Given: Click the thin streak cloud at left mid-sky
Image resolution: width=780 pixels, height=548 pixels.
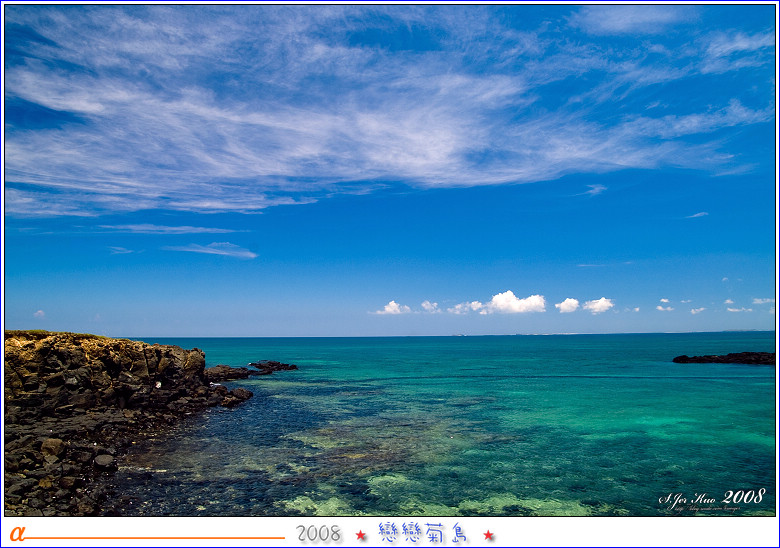Looking at the screenshot, I should (x=212, y=250).
